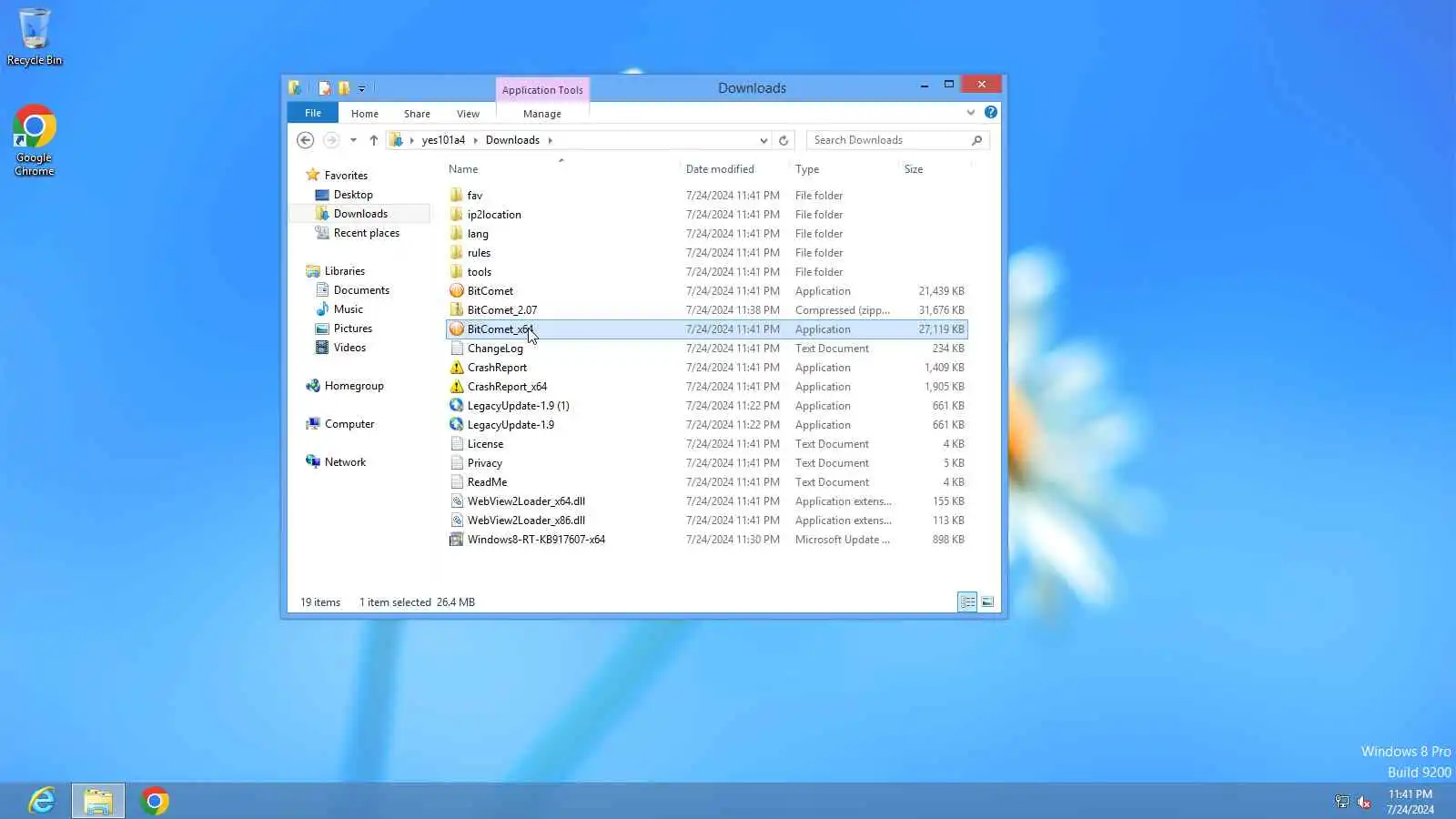Screen dimensions: 1456x819
Task: Select Network in navigation pane
Action: click(x=345, y=462)
